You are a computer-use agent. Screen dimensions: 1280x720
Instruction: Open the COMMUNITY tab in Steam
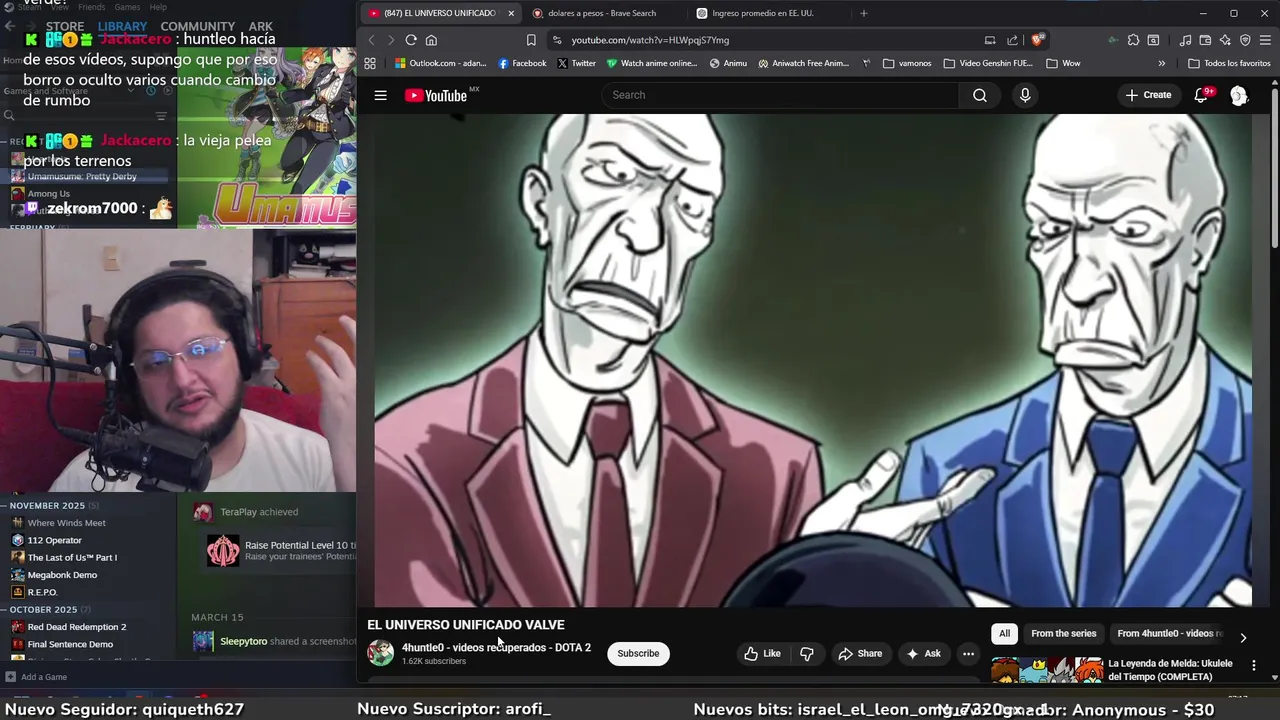click(197, 27)
